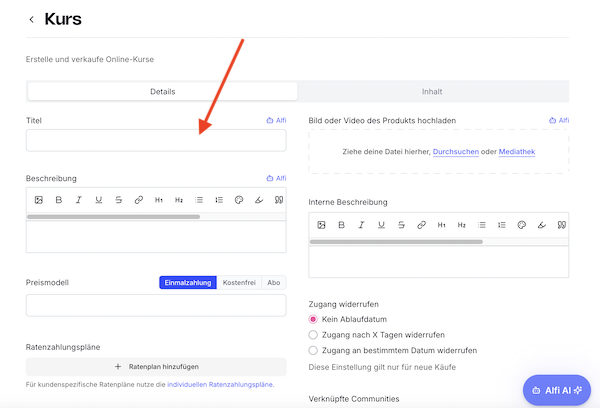Insert image in Interne Beschreibung editor
Viewport: 600px width, 408px height.
(x=321, y=225)
